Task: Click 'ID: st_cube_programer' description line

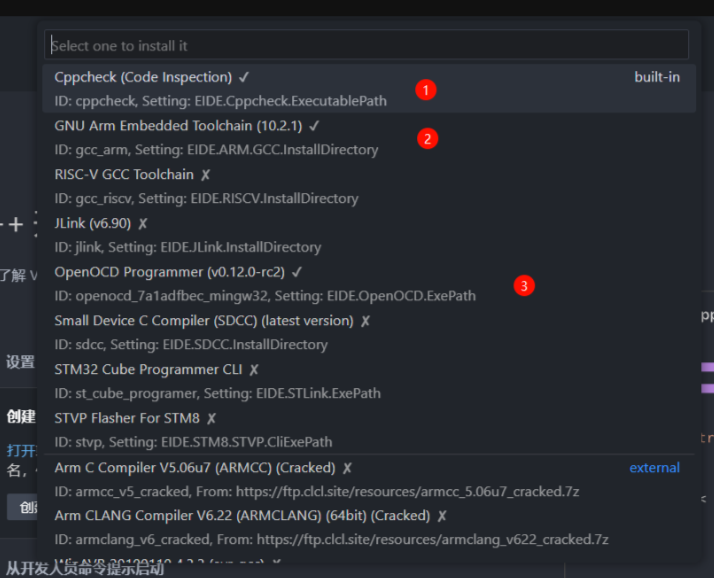Action: (217, 393)
